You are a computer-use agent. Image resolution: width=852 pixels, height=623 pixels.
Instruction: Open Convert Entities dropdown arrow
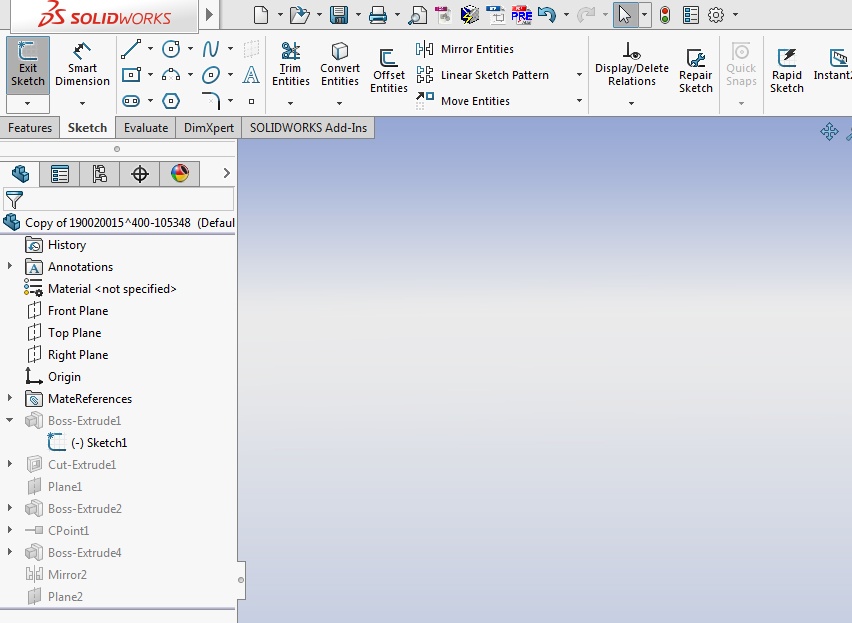coord(339,103)
